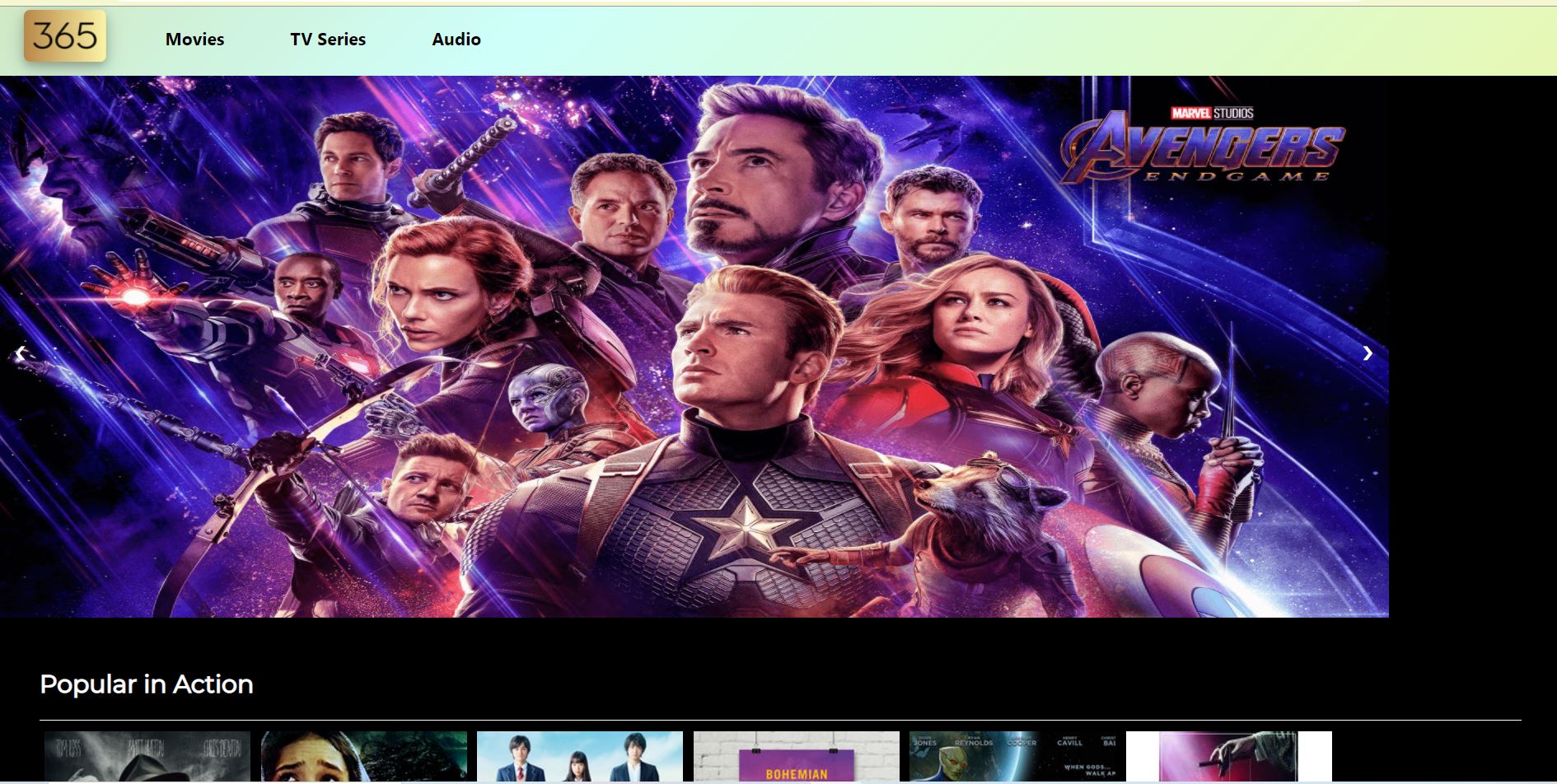Select the green alien space movie thumbnail
This screenshot has height=784, width=1557.
(x=1012, y=756)
